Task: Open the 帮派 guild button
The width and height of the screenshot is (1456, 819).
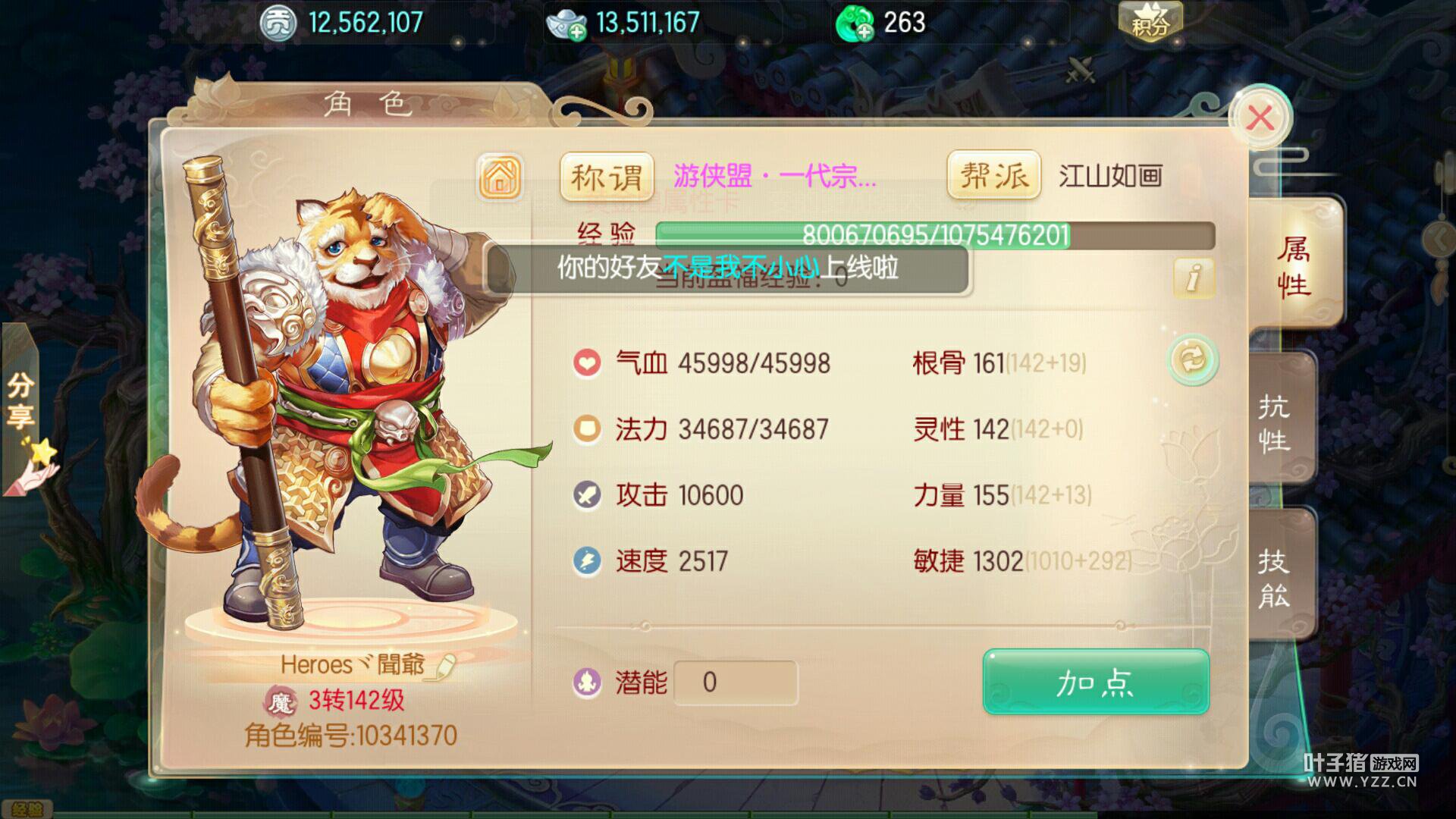Action: (993, 176)
